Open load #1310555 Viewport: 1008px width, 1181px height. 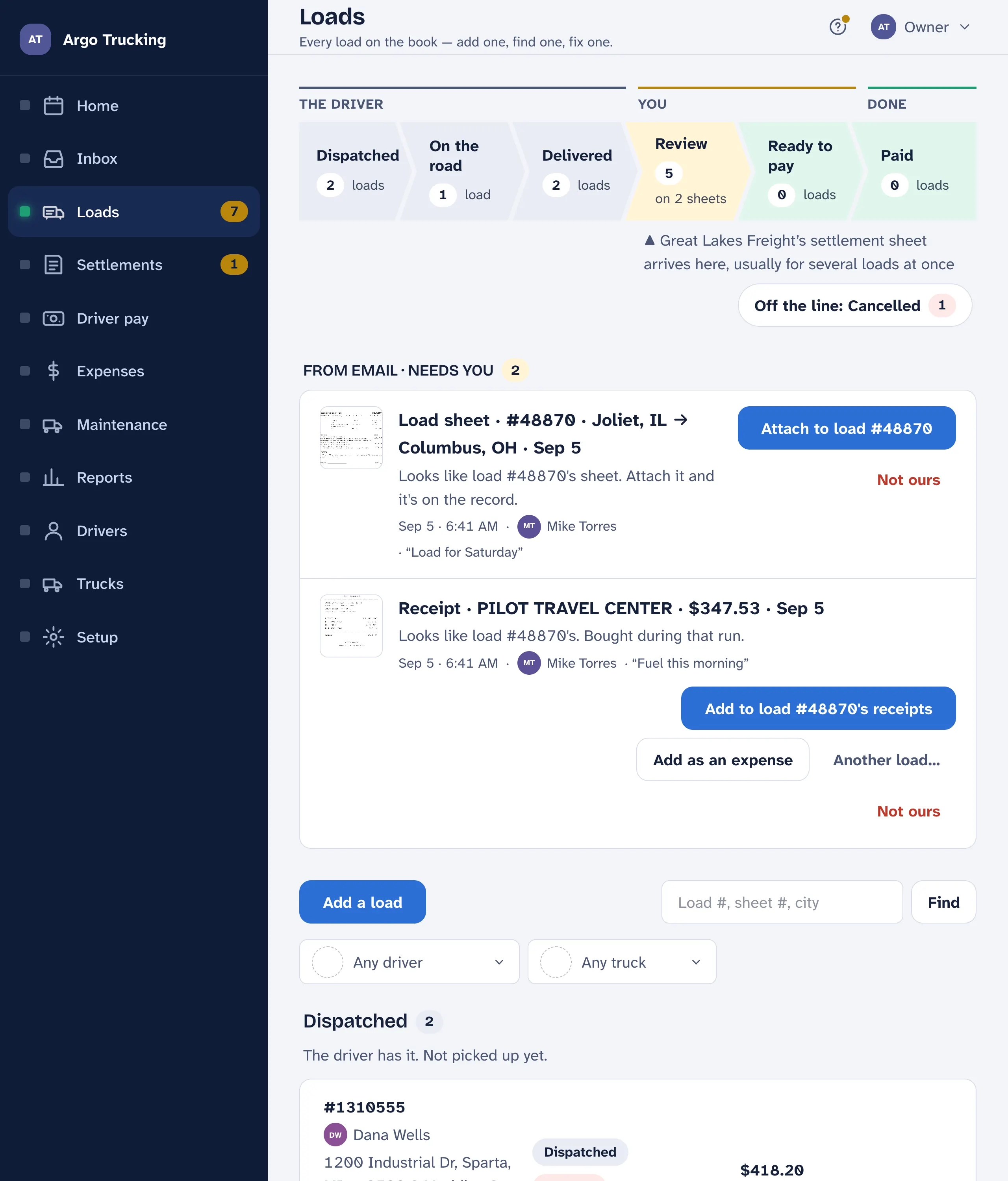[364, 1107]
